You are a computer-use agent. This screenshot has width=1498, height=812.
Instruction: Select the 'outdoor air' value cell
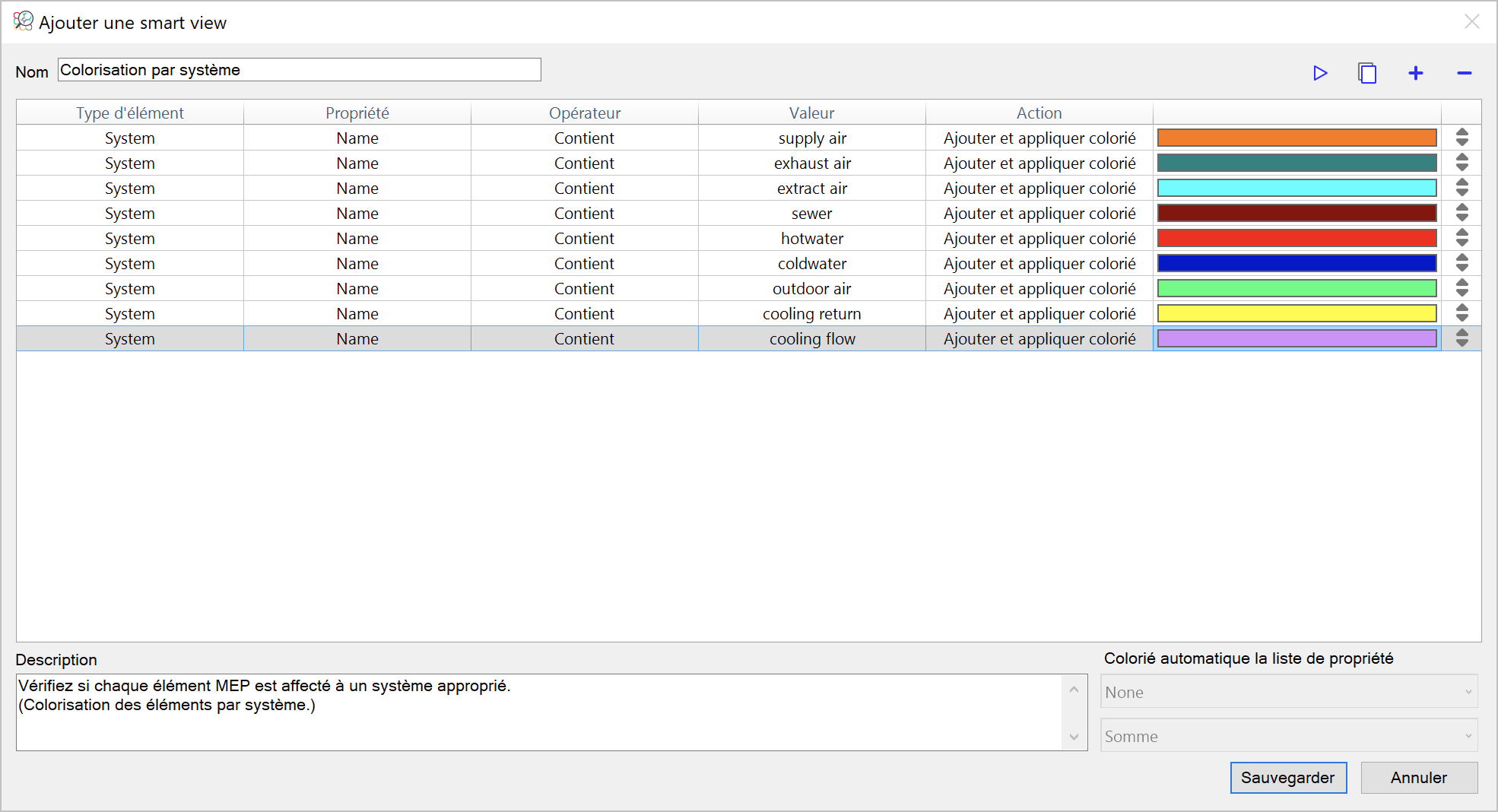tap(812, 288)
